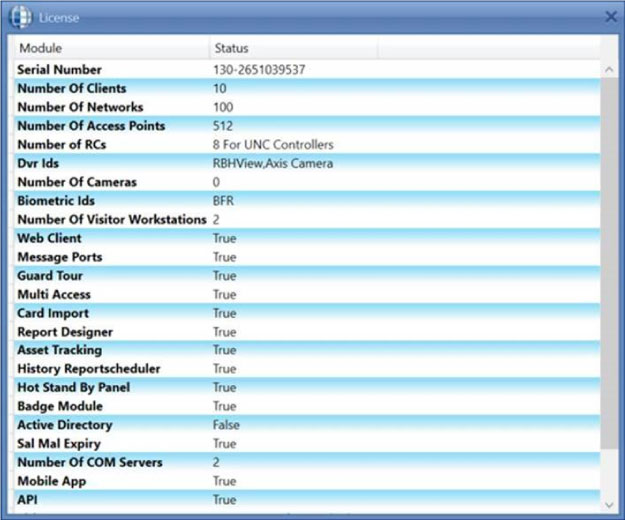Close the License dialog
Screen dimensions: 625x520
pos(611,16)
